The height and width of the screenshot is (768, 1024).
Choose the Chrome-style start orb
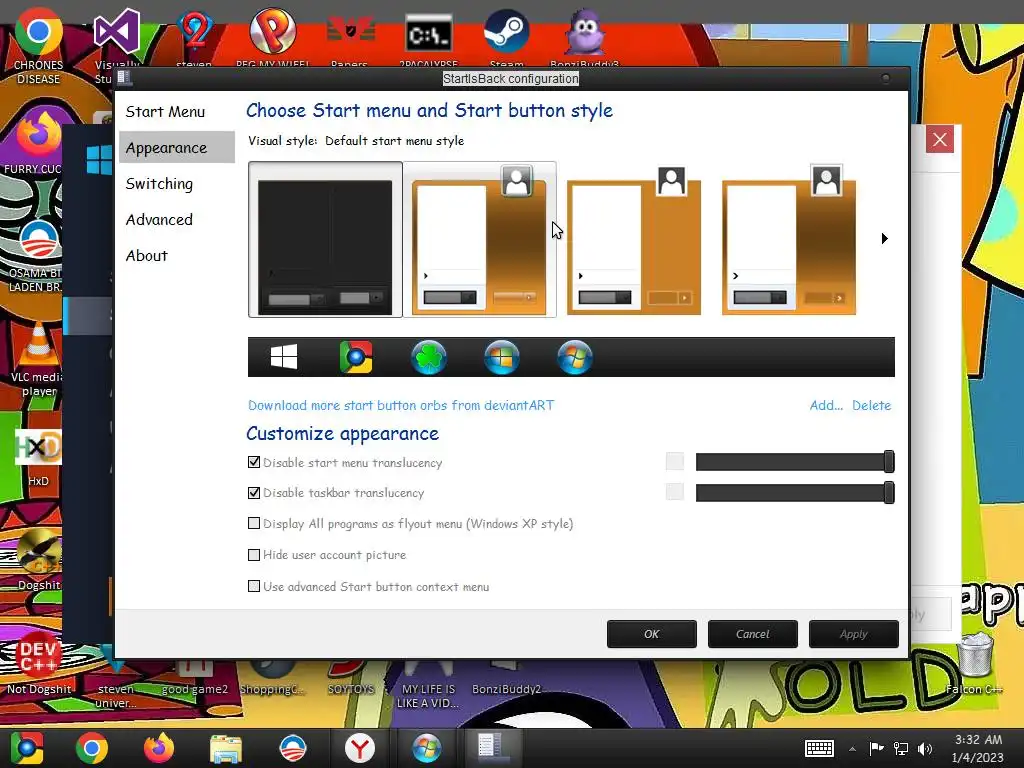click(x=356, y=357)
